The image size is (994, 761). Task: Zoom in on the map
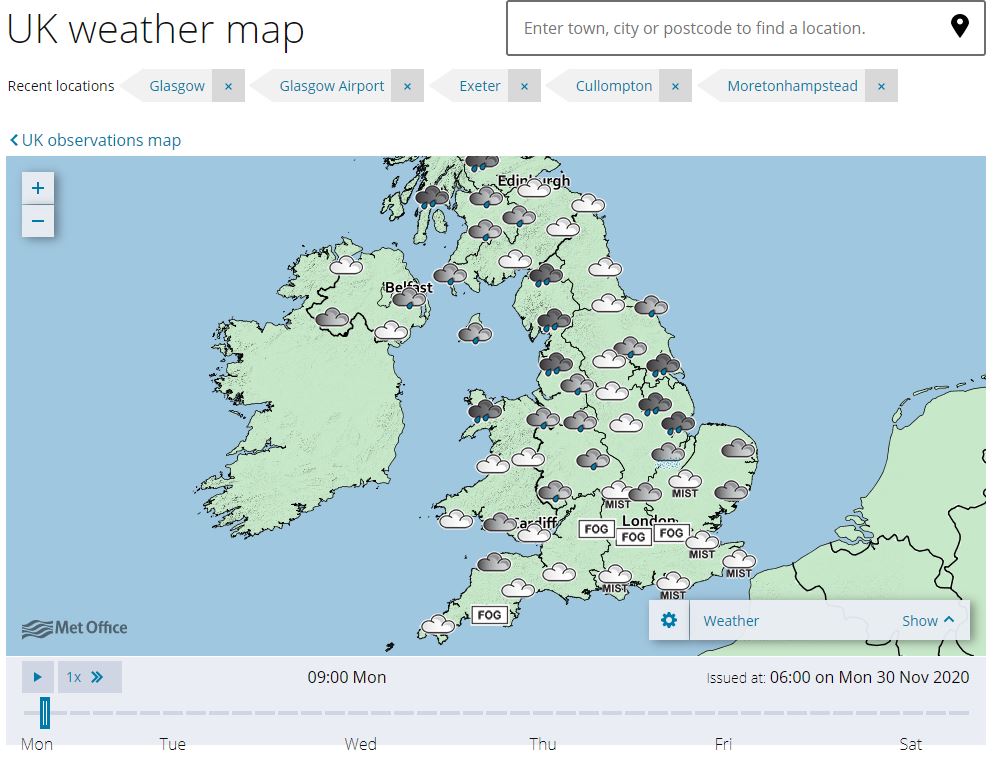pos(37,187)
